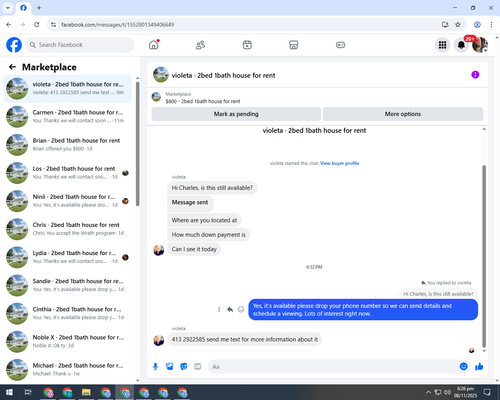Open the Chris conversation
The image size is (500, 400).
tap(67, 229)
